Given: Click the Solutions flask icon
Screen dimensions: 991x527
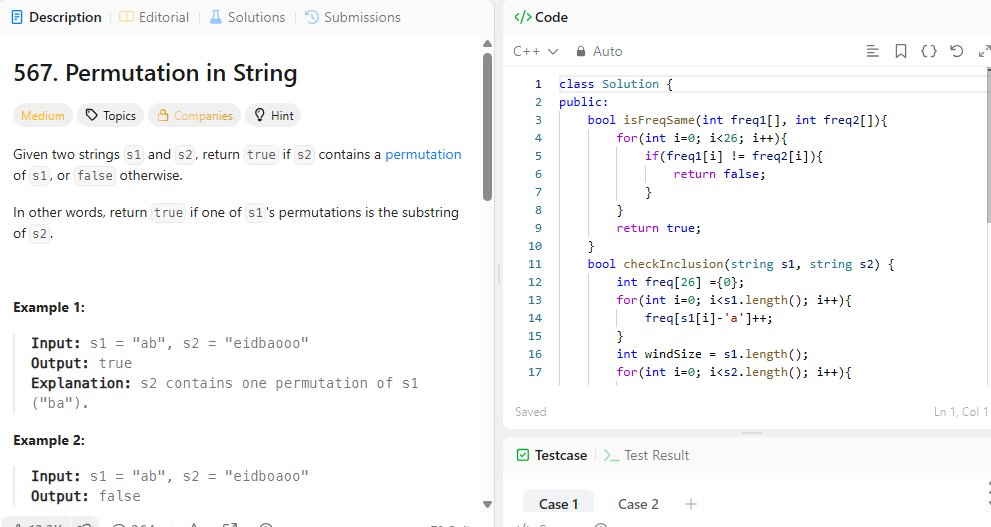Looking at the screenshot, I should tap(216, 17).
